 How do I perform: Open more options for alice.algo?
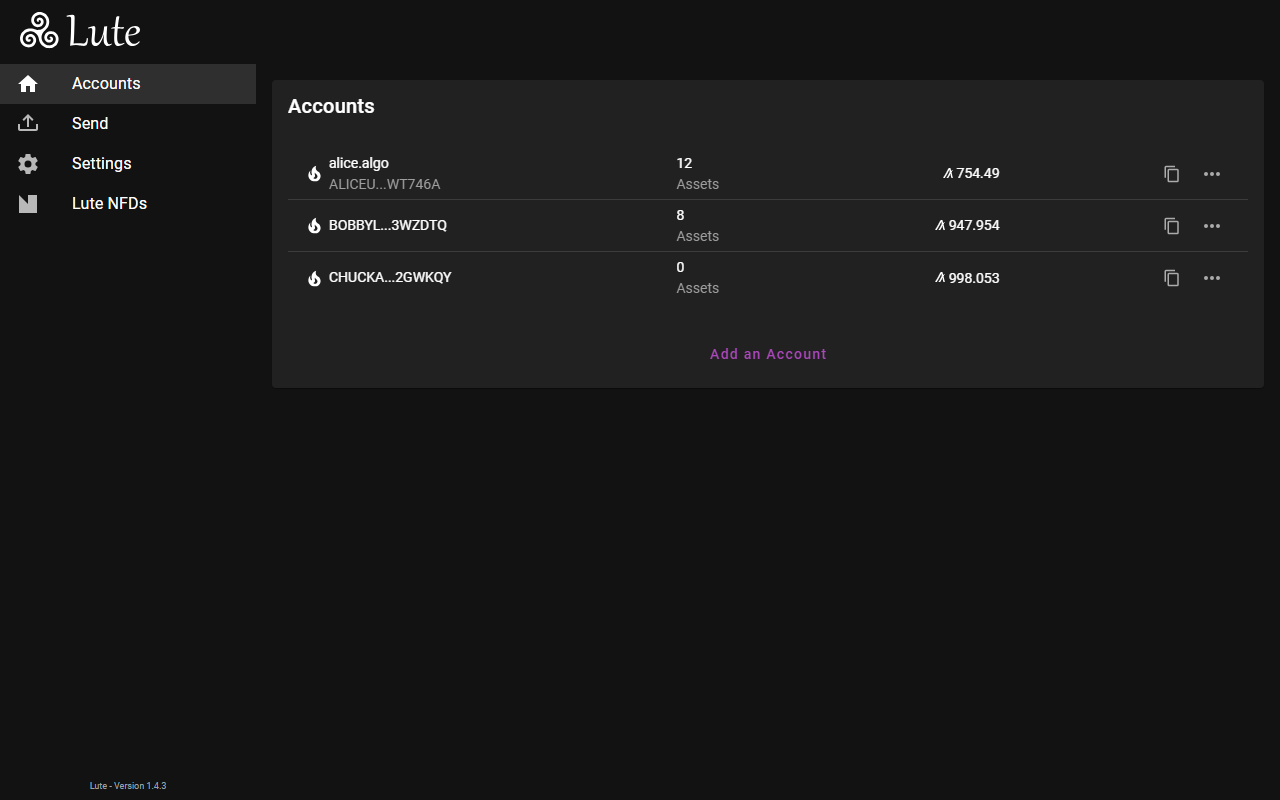click(x=1212, y=174)
